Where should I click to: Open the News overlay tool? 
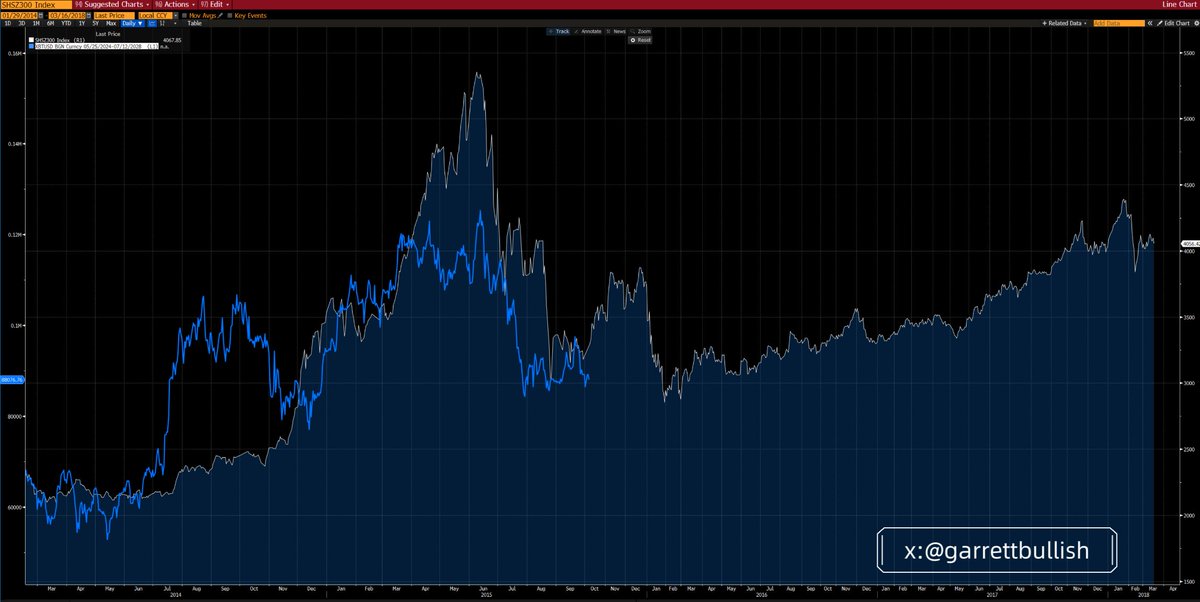coord(617,31)
